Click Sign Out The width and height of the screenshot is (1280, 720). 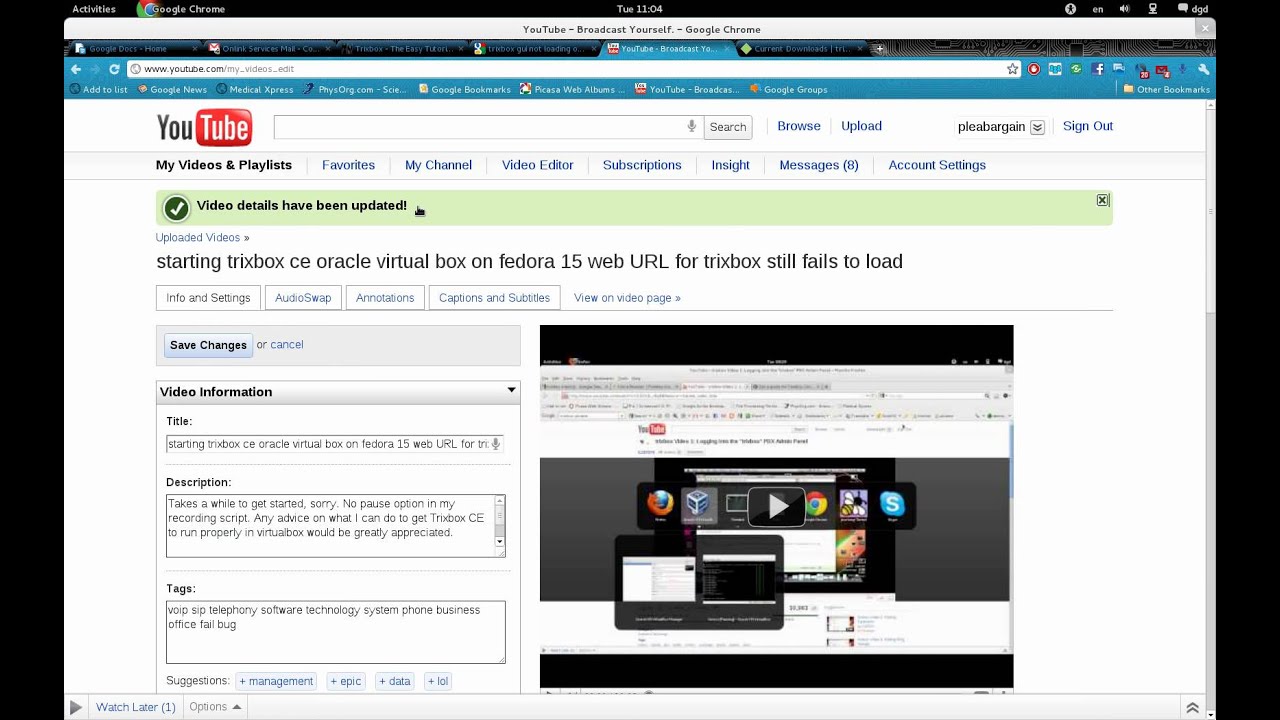(x=1088, y=126)
